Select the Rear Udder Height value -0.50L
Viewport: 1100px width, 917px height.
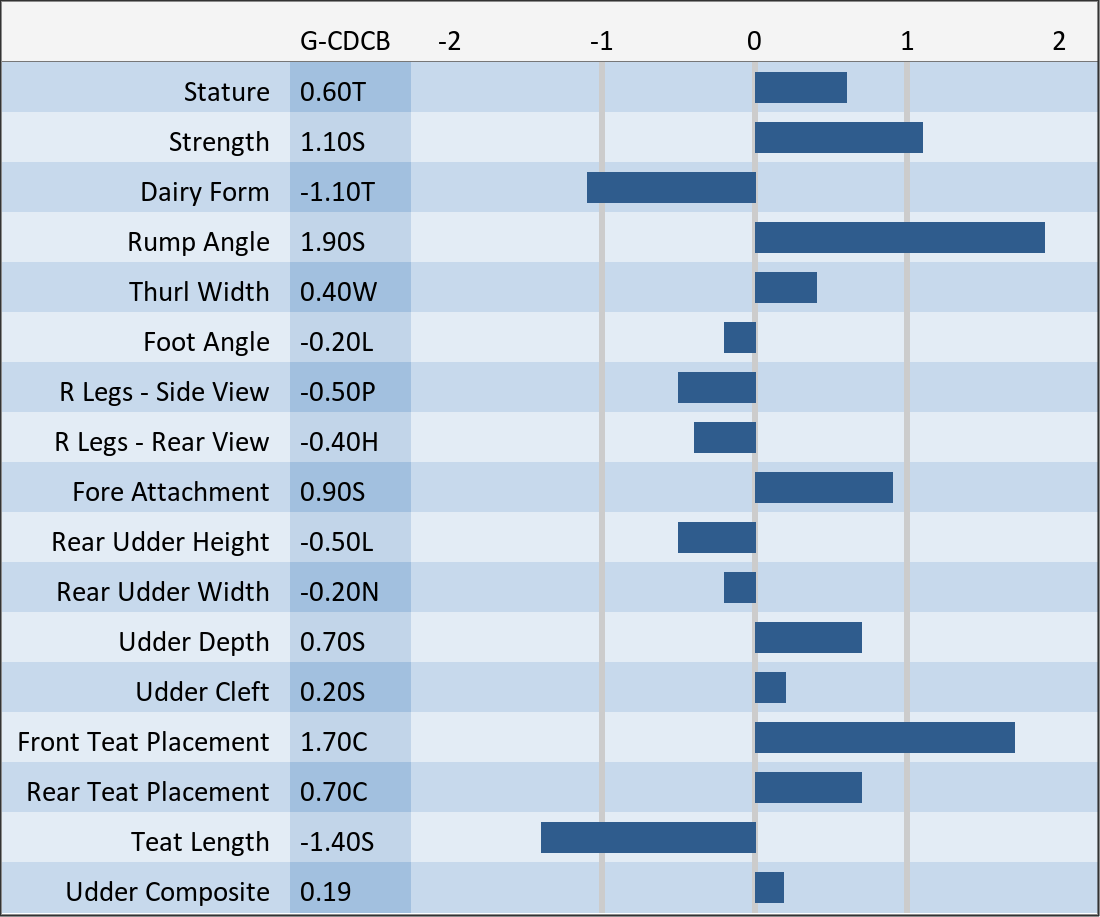click(x=337, y=542)
